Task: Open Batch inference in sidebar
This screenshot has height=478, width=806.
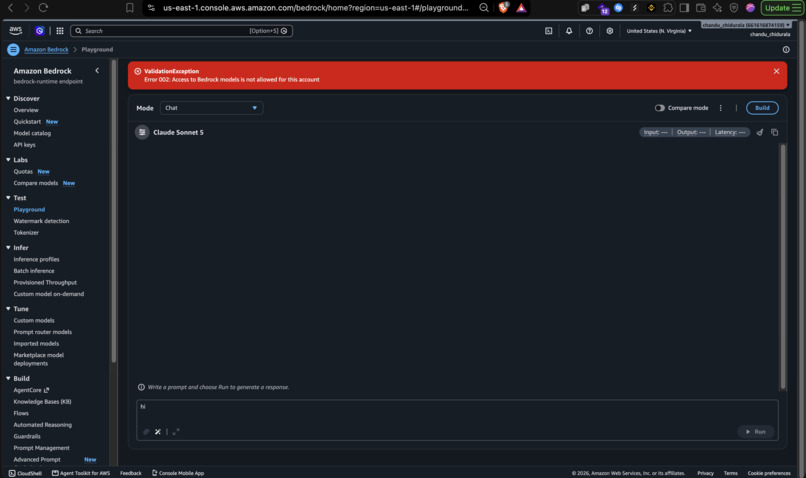Action: (33, 271)
